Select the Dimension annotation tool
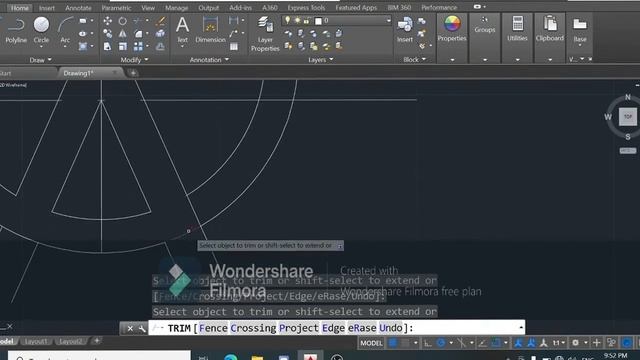The width and height of the screenshot is (640, 360). pos(210,29)
